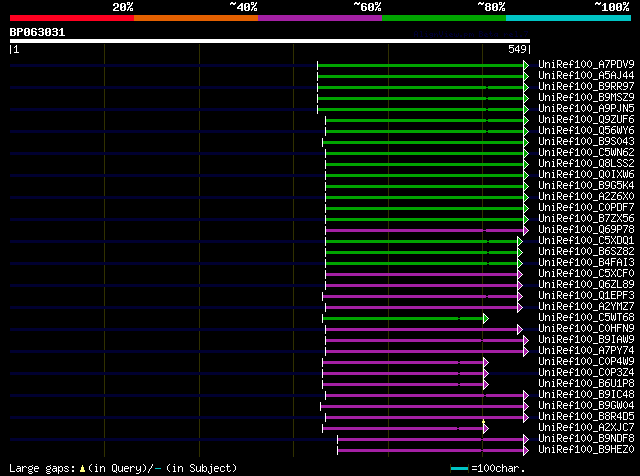Open the UniRef100_Q9ZUF6 hit label
The height and width of the screenshot is (476, 640).
pos(586,120)
